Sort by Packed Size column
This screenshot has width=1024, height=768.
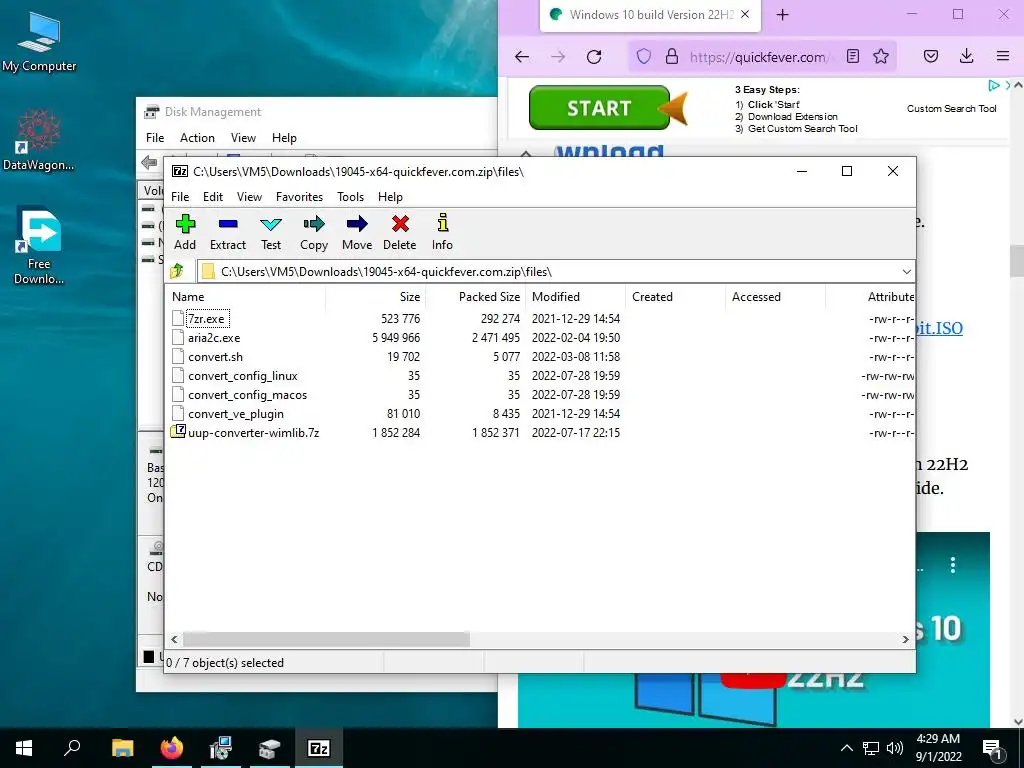[476, 296]
